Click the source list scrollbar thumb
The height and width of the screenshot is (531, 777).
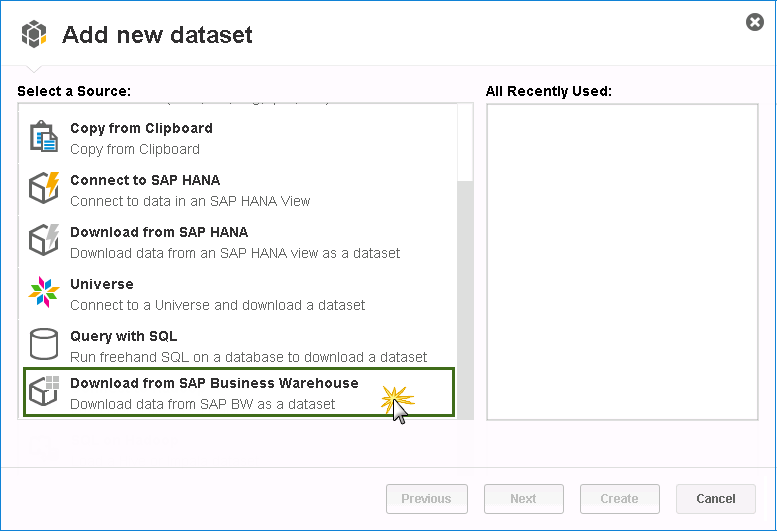pos(465,300)
